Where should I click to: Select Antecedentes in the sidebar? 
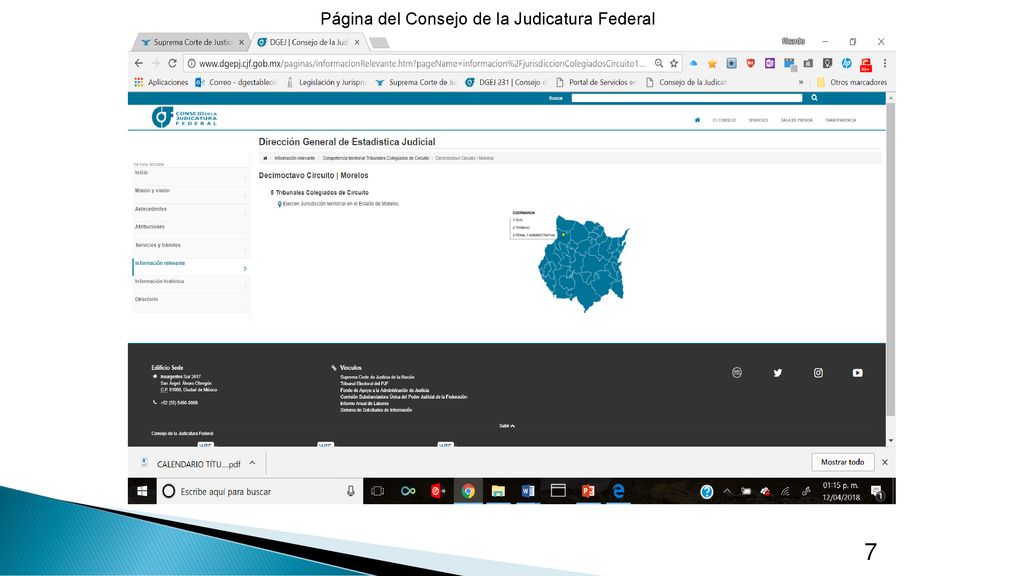[x=191, y=210]
